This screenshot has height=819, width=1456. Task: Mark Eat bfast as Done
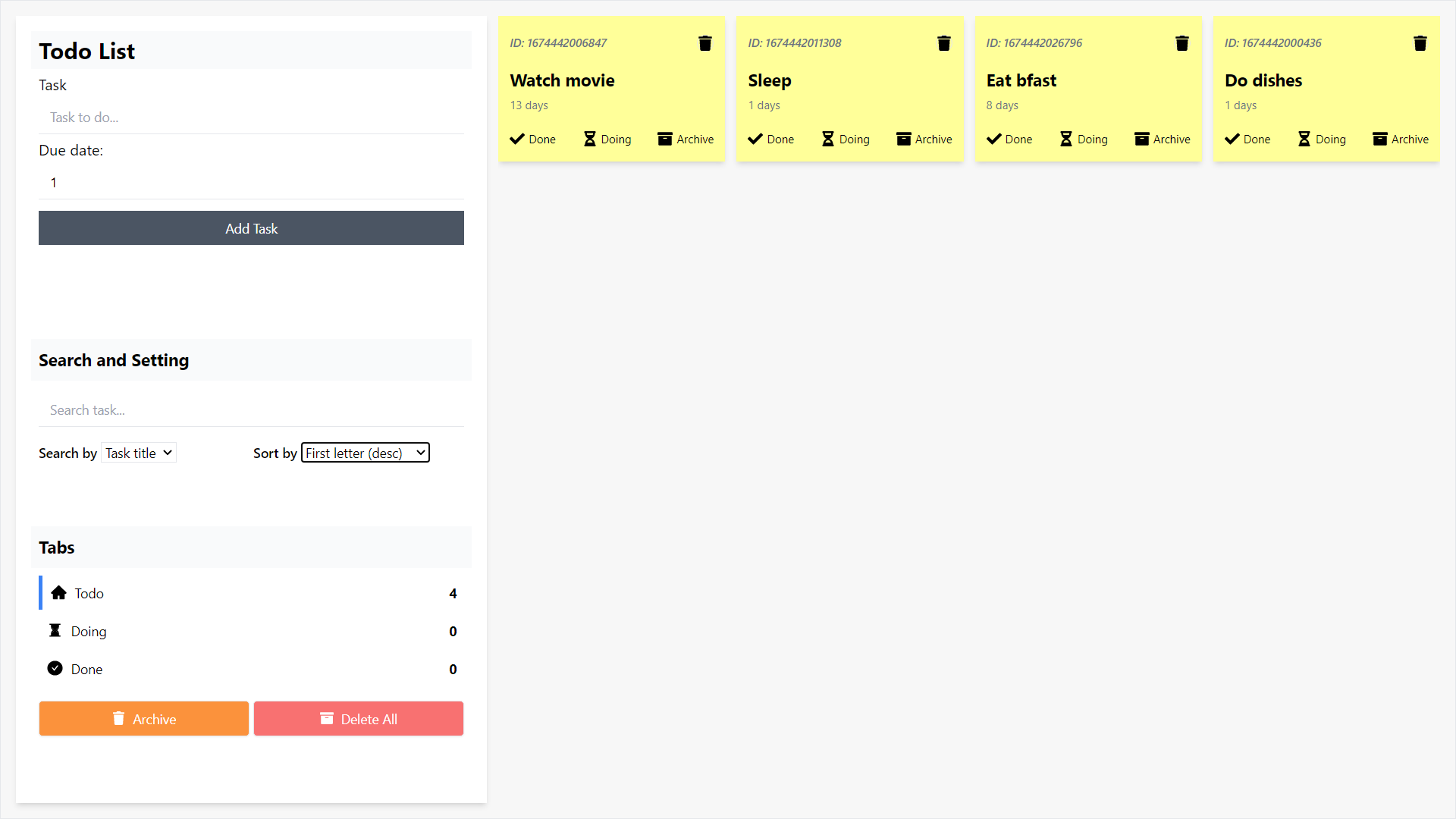1009,140
